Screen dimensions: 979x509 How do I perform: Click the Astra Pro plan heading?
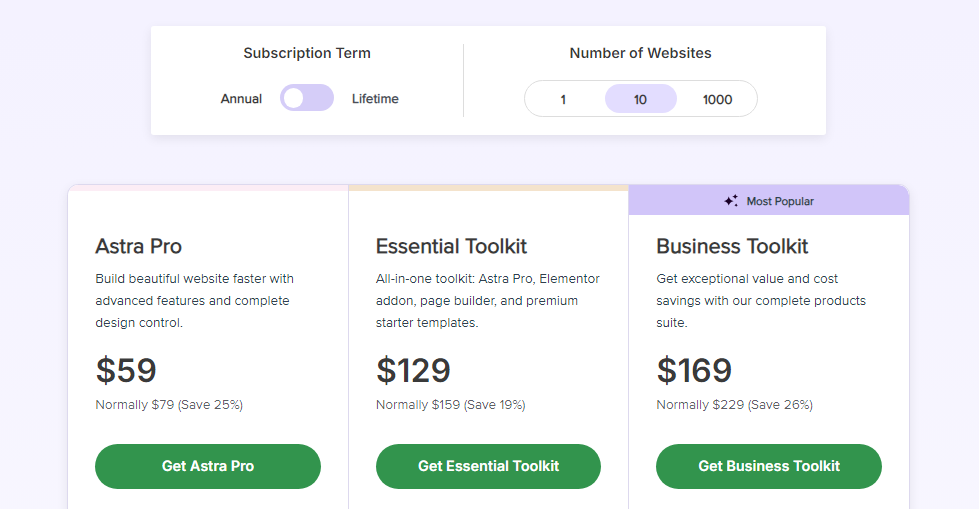[139, 246]
